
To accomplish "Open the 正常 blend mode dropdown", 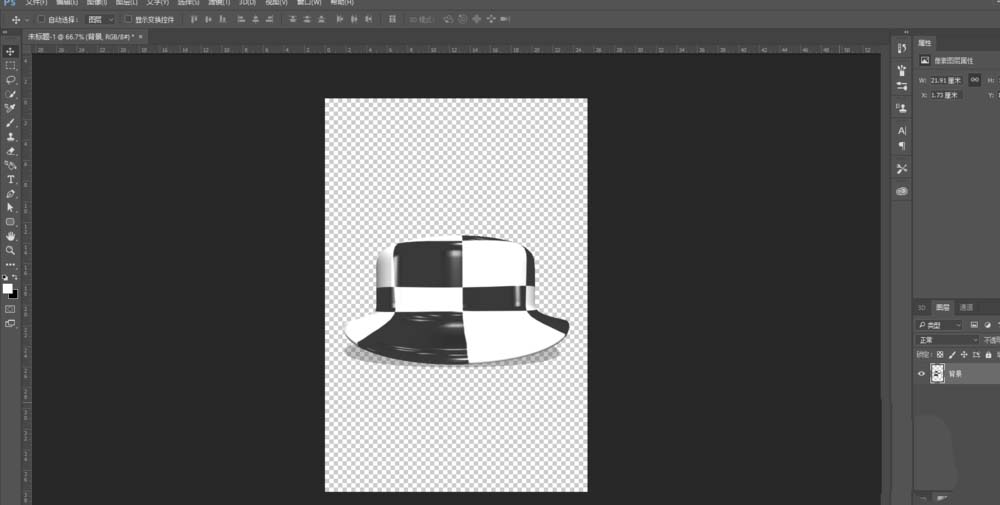I will click(x=948, y=340).
